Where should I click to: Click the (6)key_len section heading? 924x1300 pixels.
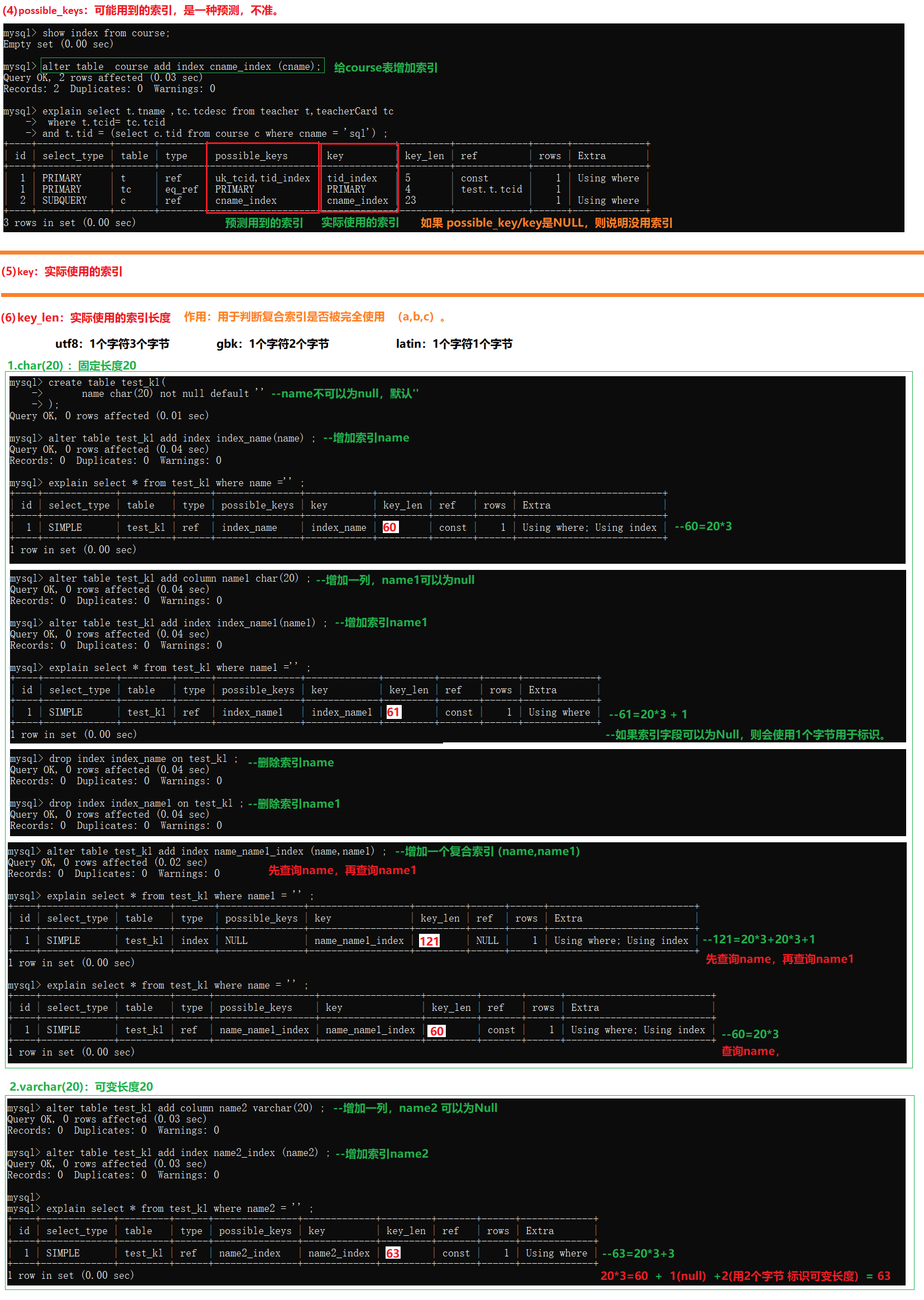click(x=86, y=317)
